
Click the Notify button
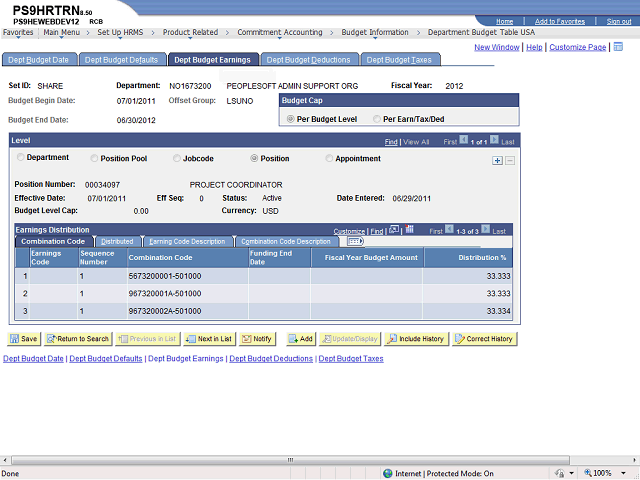[258, 339]
